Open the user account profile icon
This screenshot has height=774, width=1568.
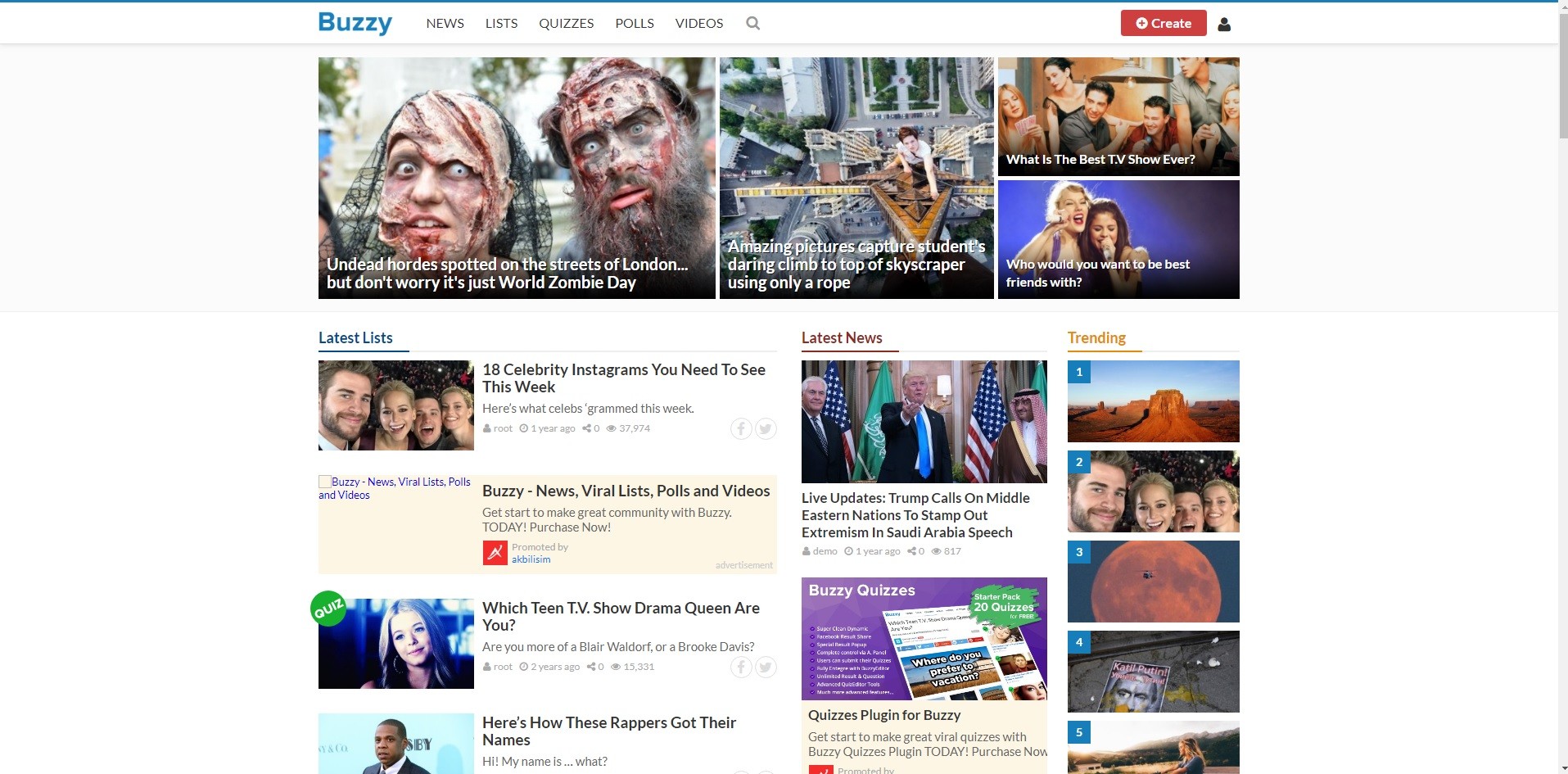[x=1224, y=25]
